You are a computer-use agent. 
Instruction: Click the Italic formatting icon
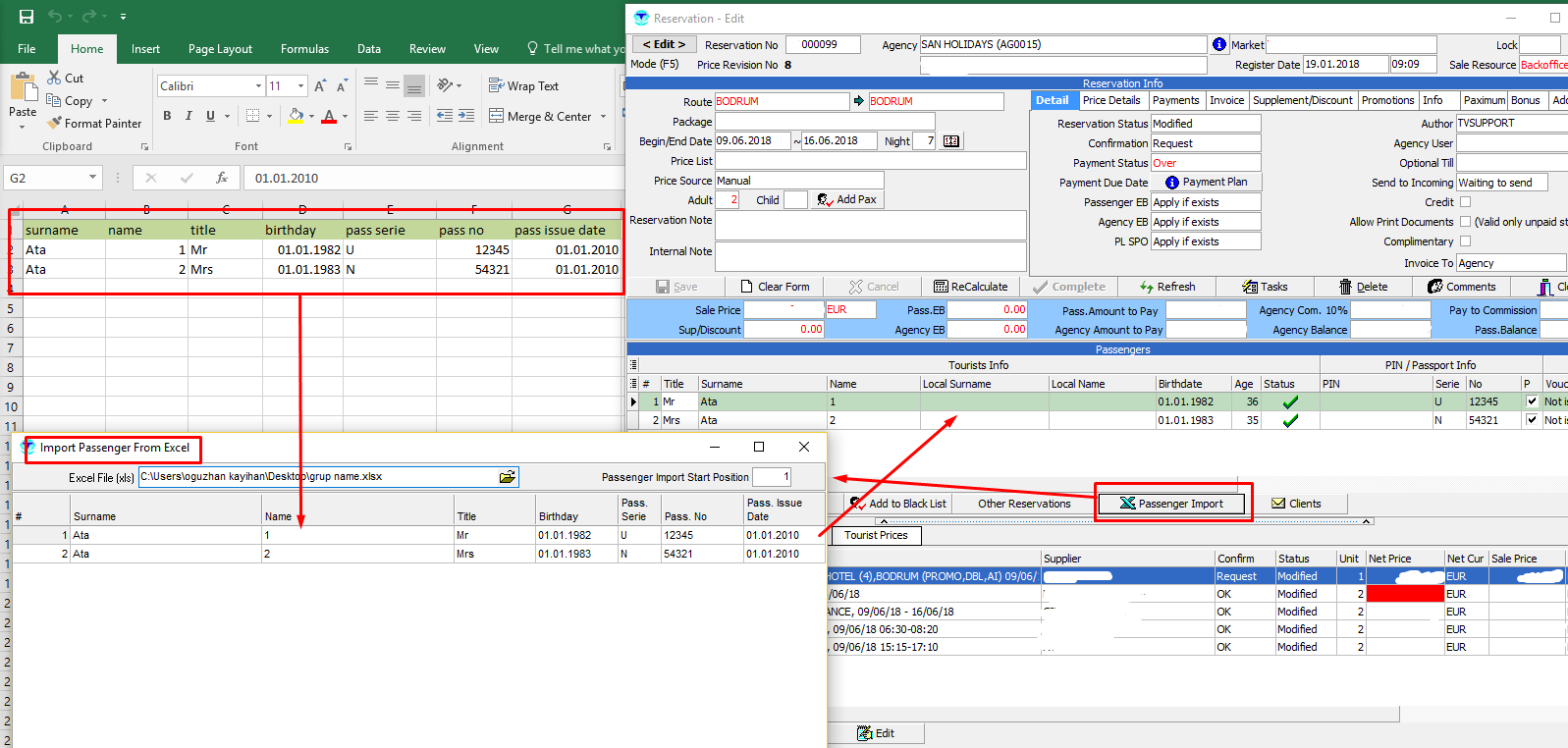189,116
